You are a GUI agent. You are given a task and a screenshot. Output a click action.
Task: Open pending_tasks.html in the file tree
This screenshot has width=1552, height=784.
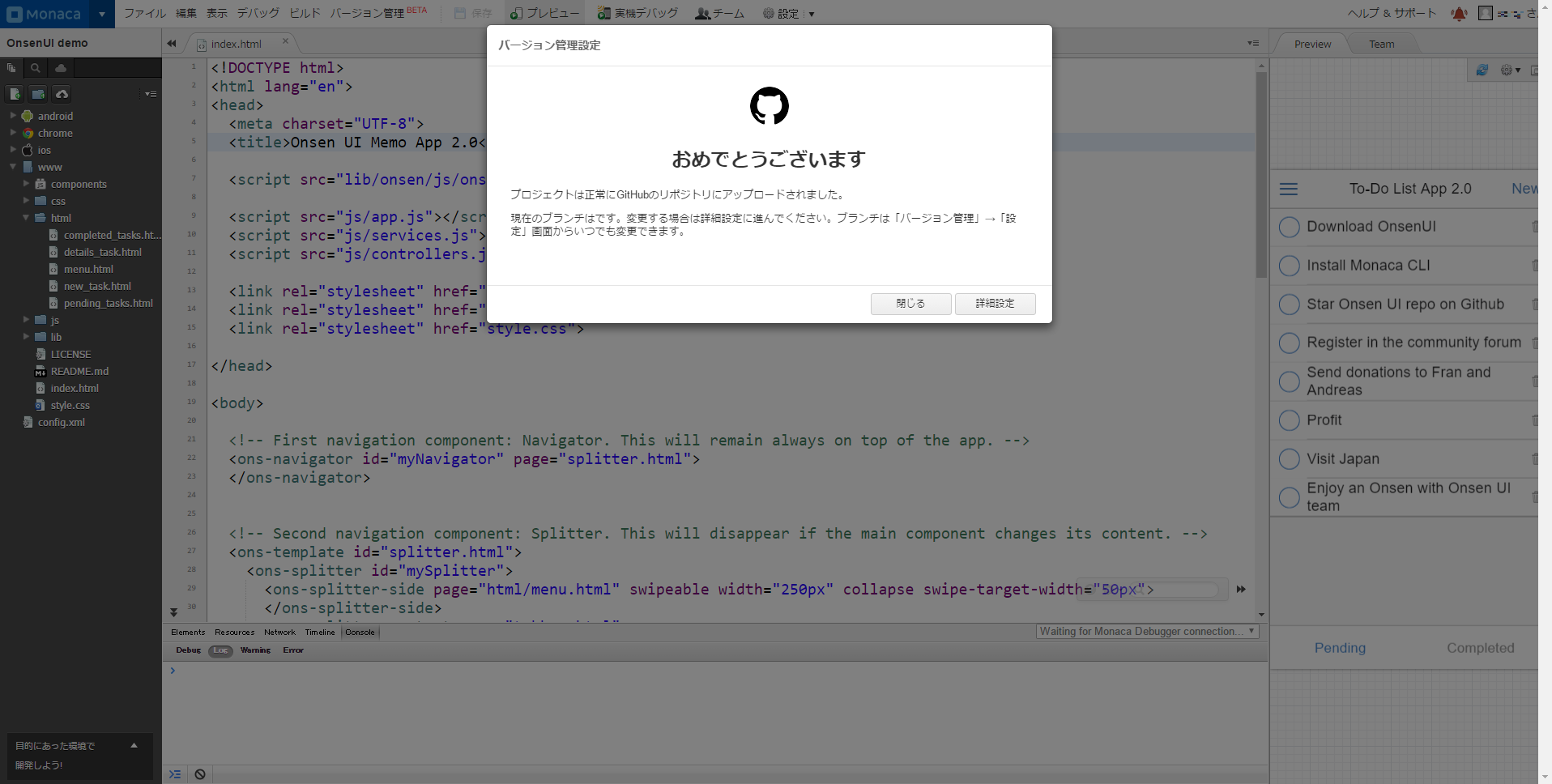[x=108, y=304]
